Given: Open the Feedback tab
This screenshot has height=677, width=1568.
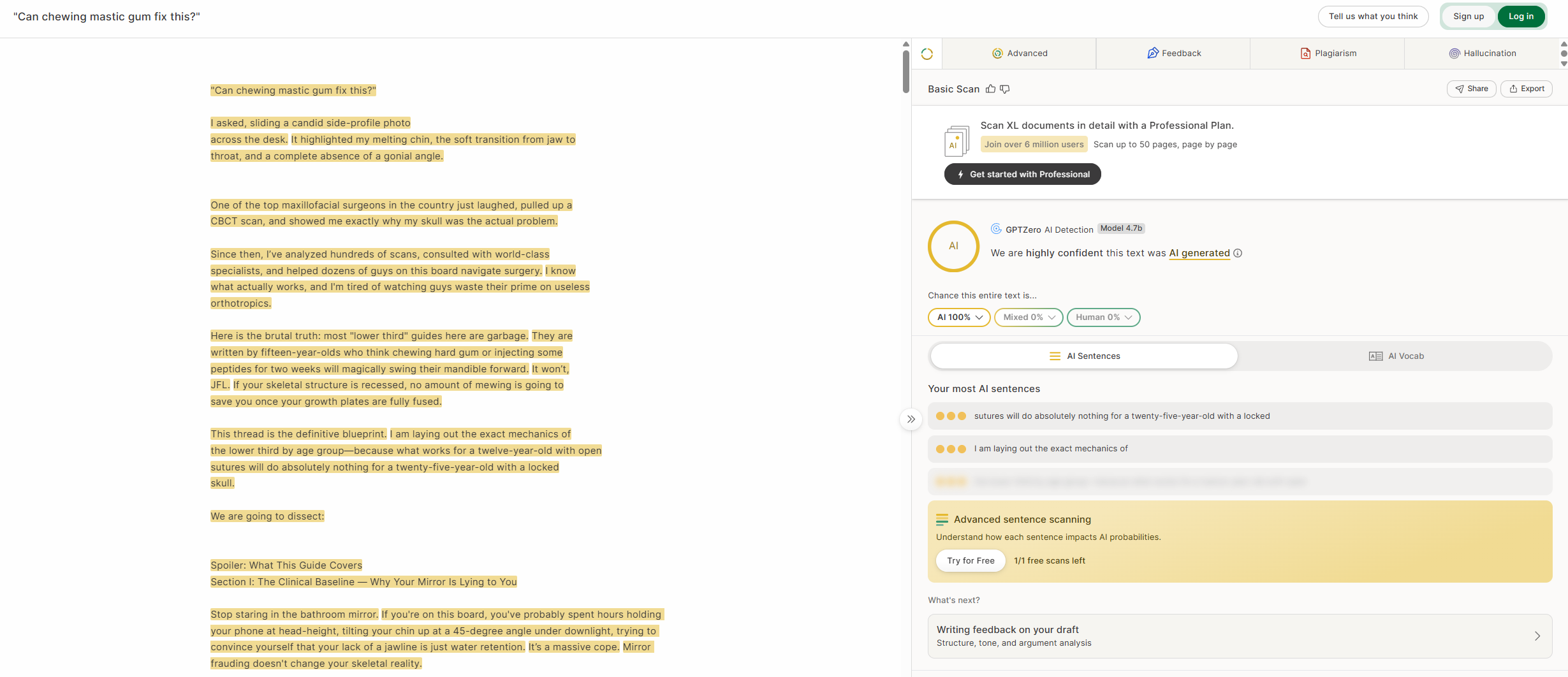Looking at the screenshot, I should (x=1173, y=54).
